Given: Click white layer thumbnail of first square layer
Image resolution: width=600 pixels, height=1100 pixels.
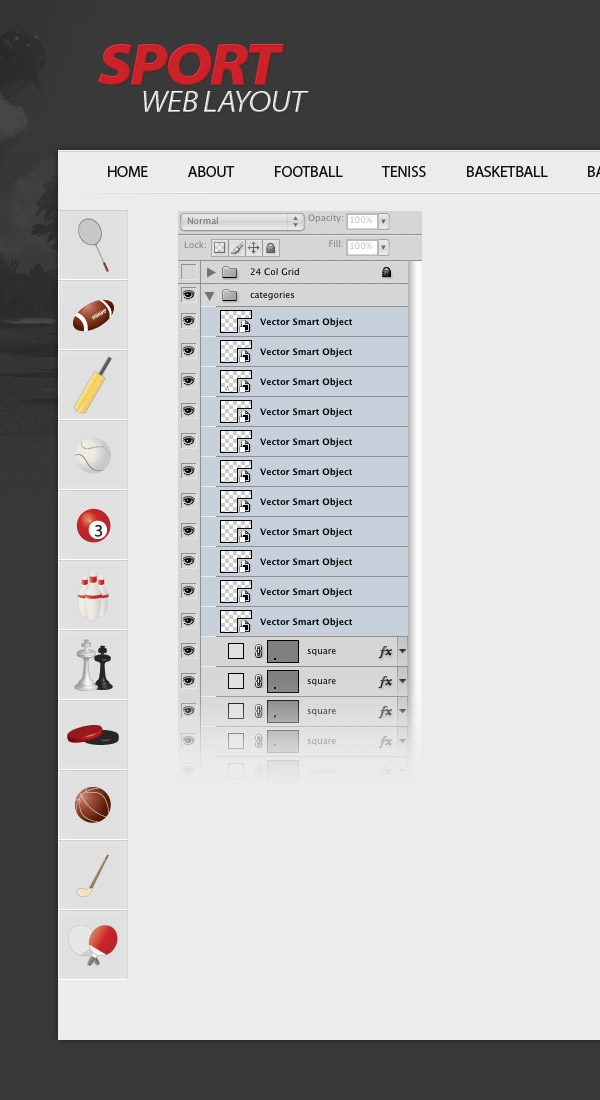Looking at the screenshot, I should [x=236, y=651].
